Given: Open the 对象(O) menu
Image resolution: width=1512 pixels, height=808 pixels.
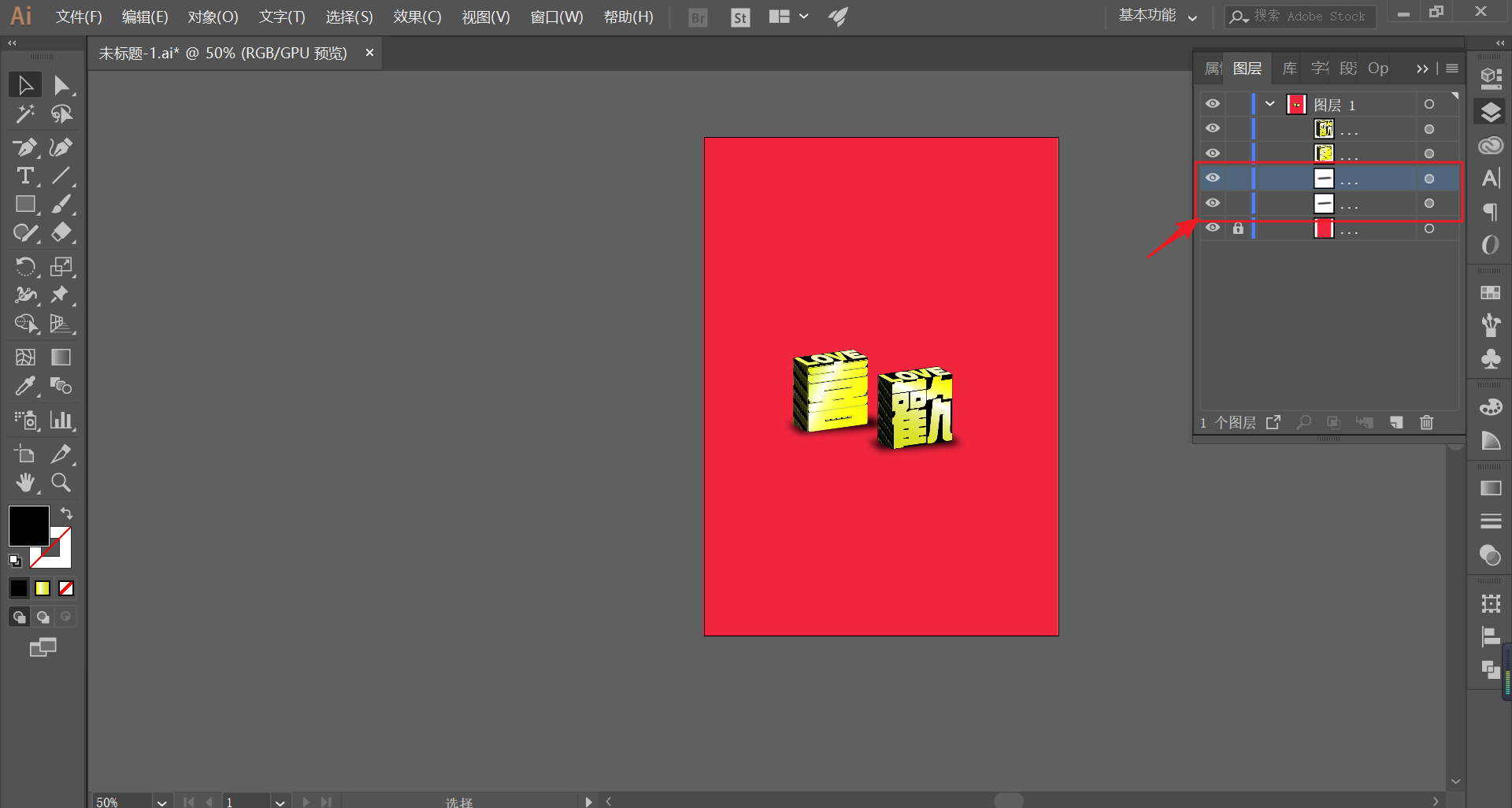Looking at the screenshot, I should click(213, 17).
